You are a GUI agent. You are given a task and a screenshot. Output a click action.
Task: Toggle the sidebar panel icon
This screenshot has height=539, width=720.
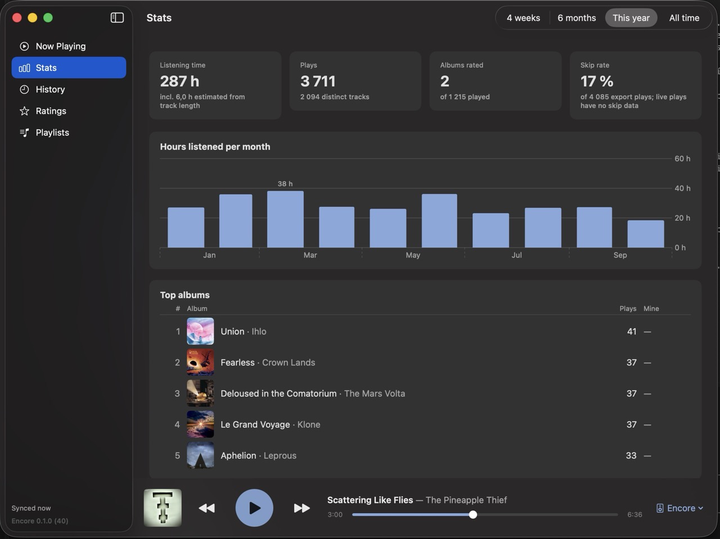tap(117, 17)
